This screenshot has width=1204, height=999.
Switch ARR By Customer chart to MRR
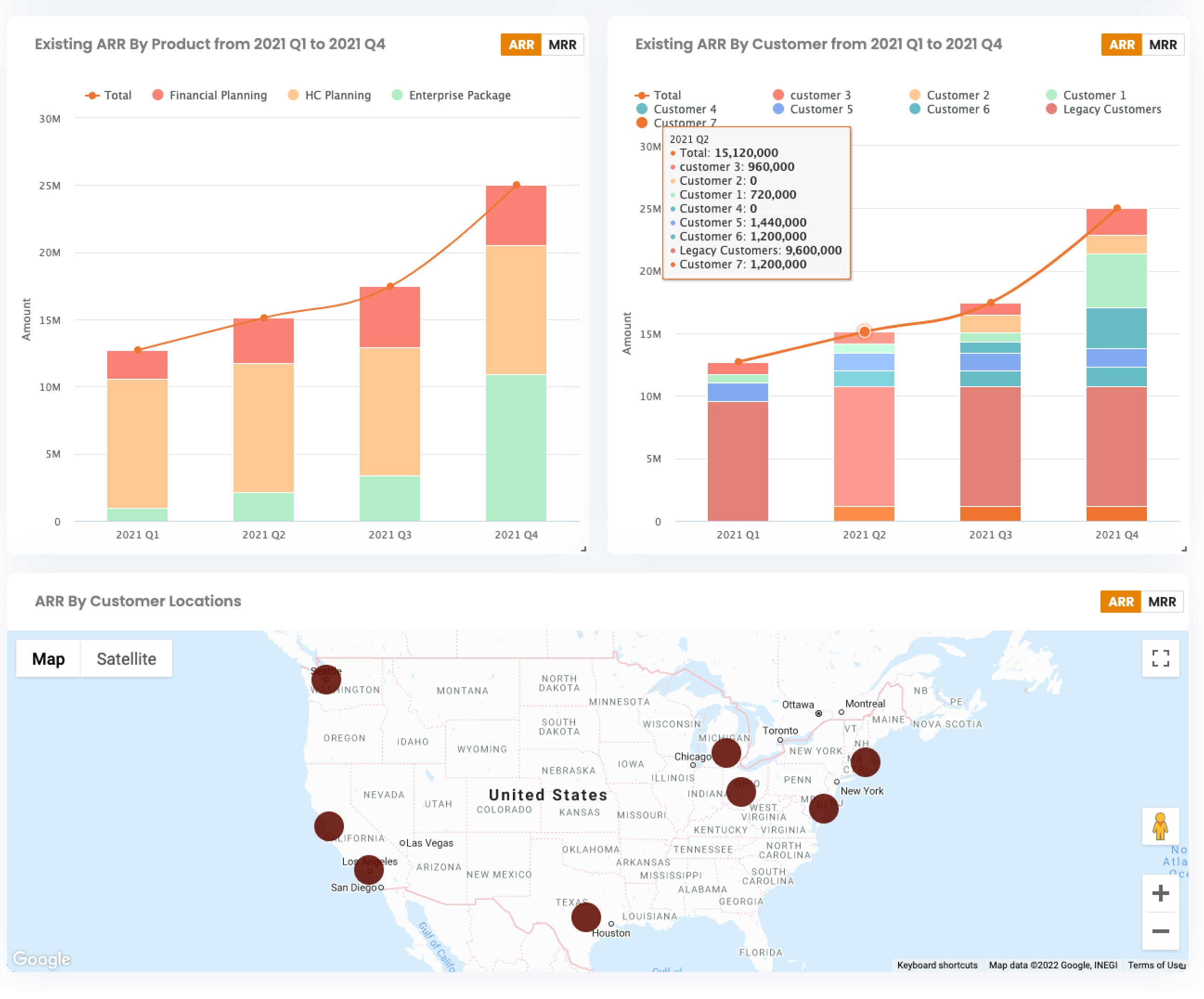(x=1162, y=45)
